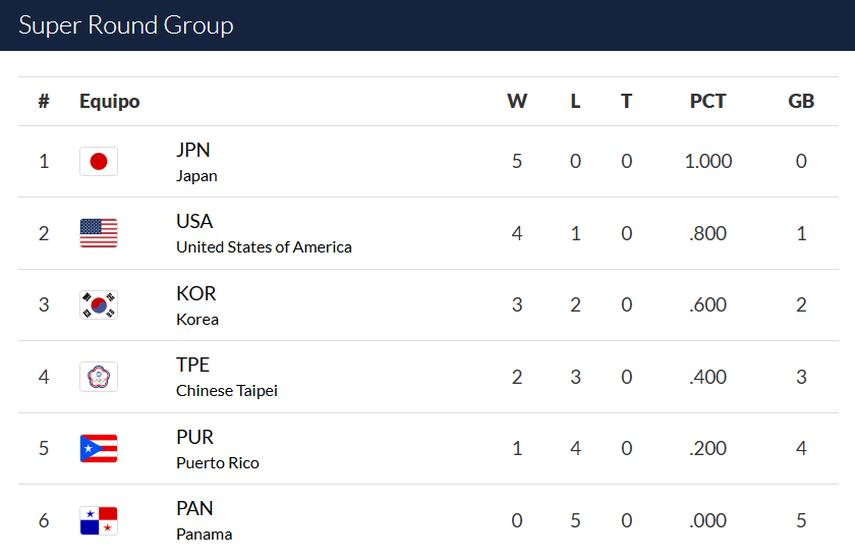This screenshot has width=855, height=560.
Task: Click the Korea flag icon
Action: 98,305
